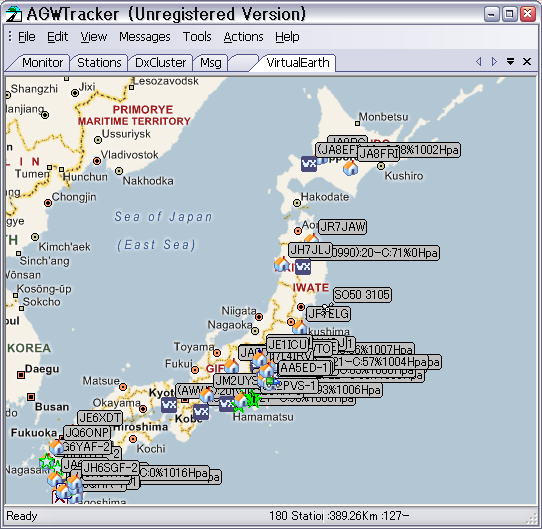Click the menu bar grip handle
The image size is (542, 529).
tap(10, 36)
